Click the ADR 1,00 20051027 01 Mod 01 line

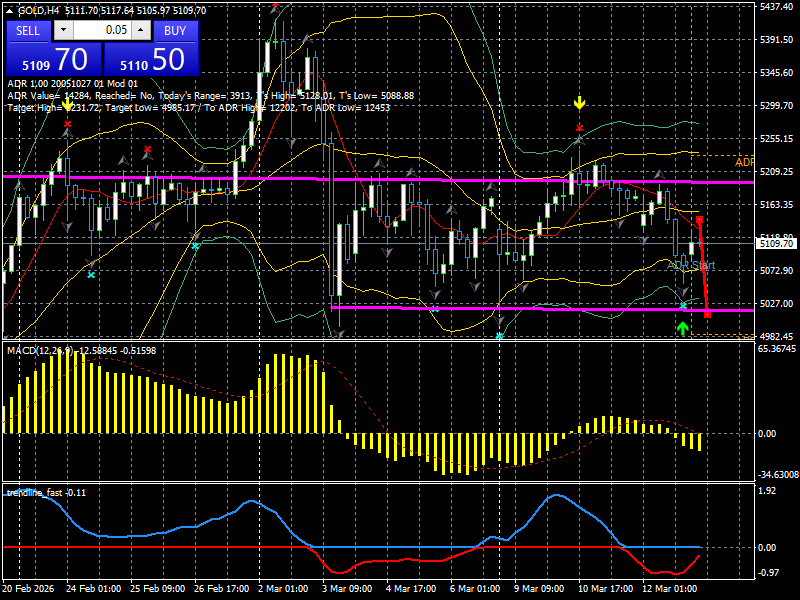tap(72, 84)
